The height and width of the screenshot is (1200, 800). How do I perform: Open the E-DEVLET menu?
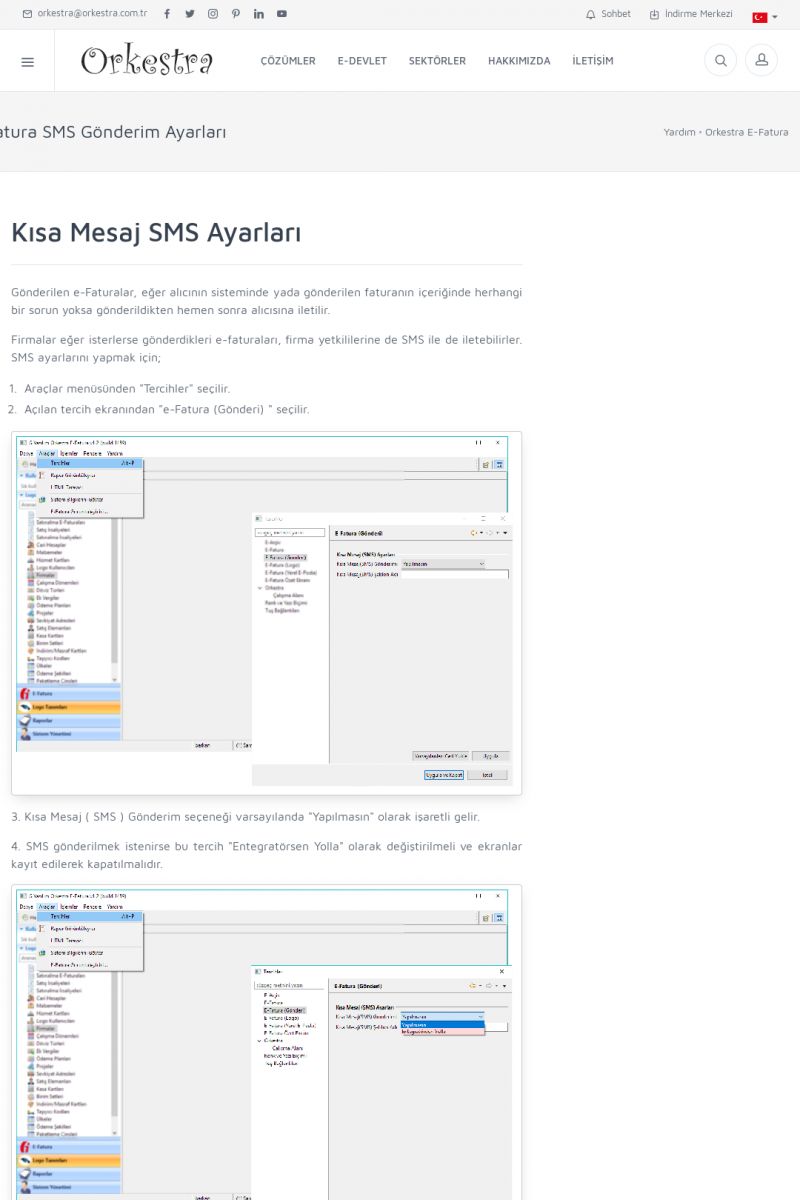click(362, 61)
